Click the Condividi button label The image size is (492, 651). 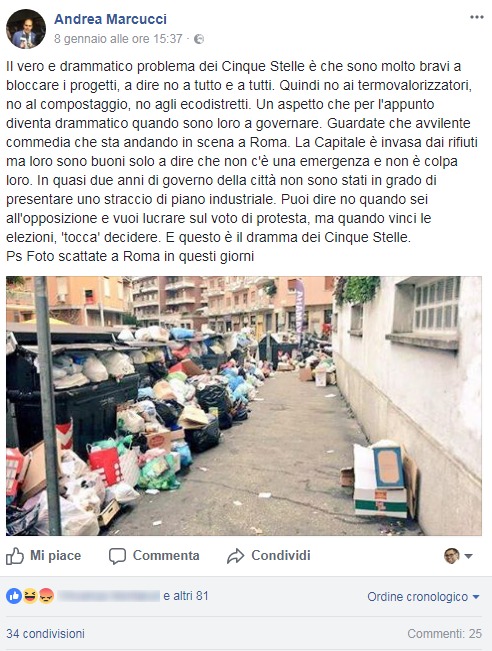point(281,556)
